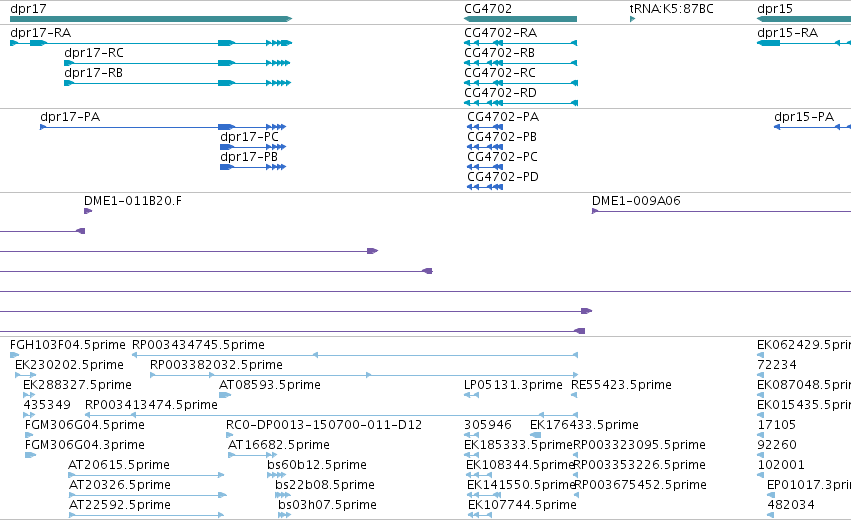Click the 435349 feature
Screen dimensions: 851x520
[29, 415]
